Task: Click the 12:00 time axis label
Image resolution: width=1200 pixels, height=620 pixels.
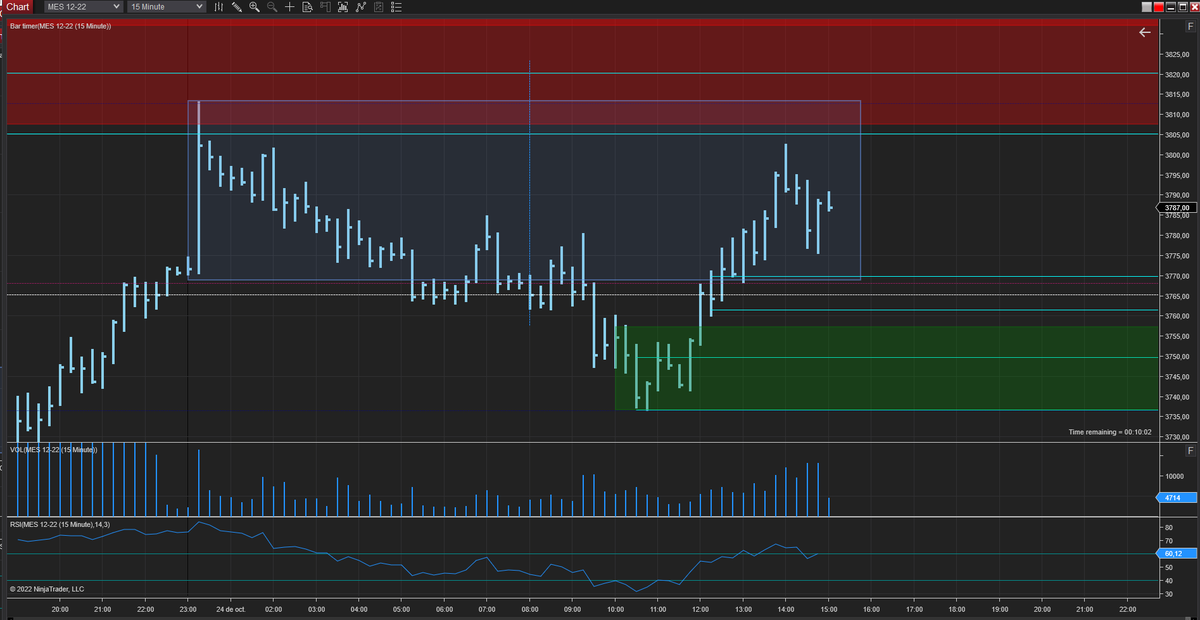Action: 700,608
